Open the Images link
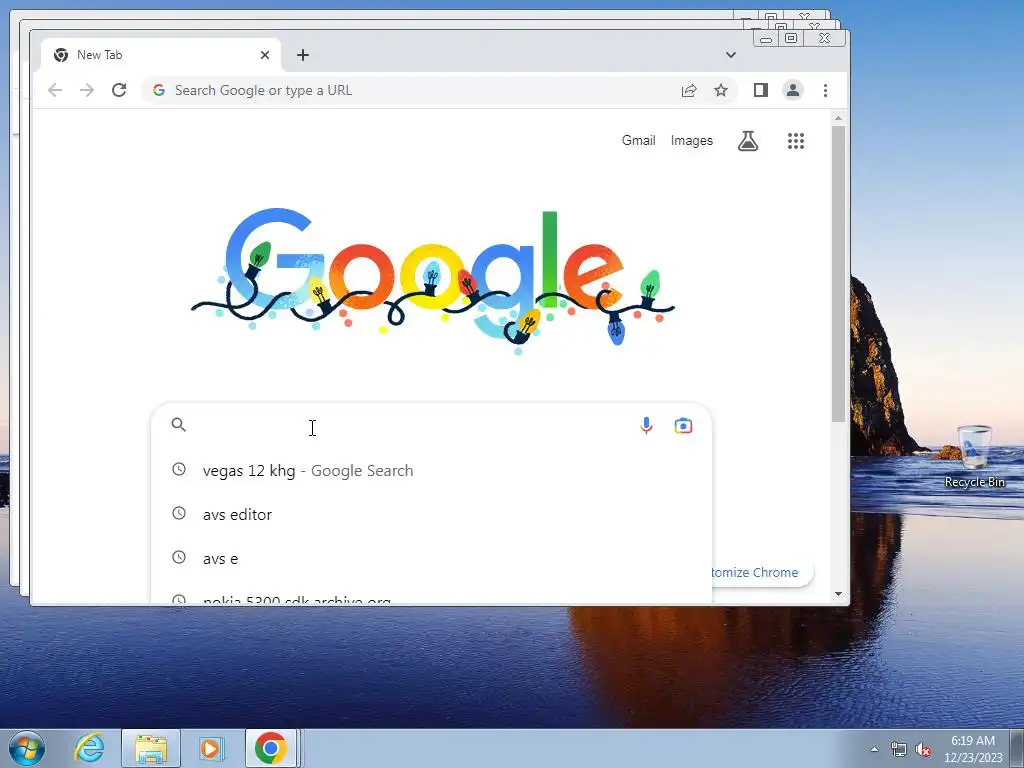Viewport: 1024px width, 768px height. click(692, 140)
